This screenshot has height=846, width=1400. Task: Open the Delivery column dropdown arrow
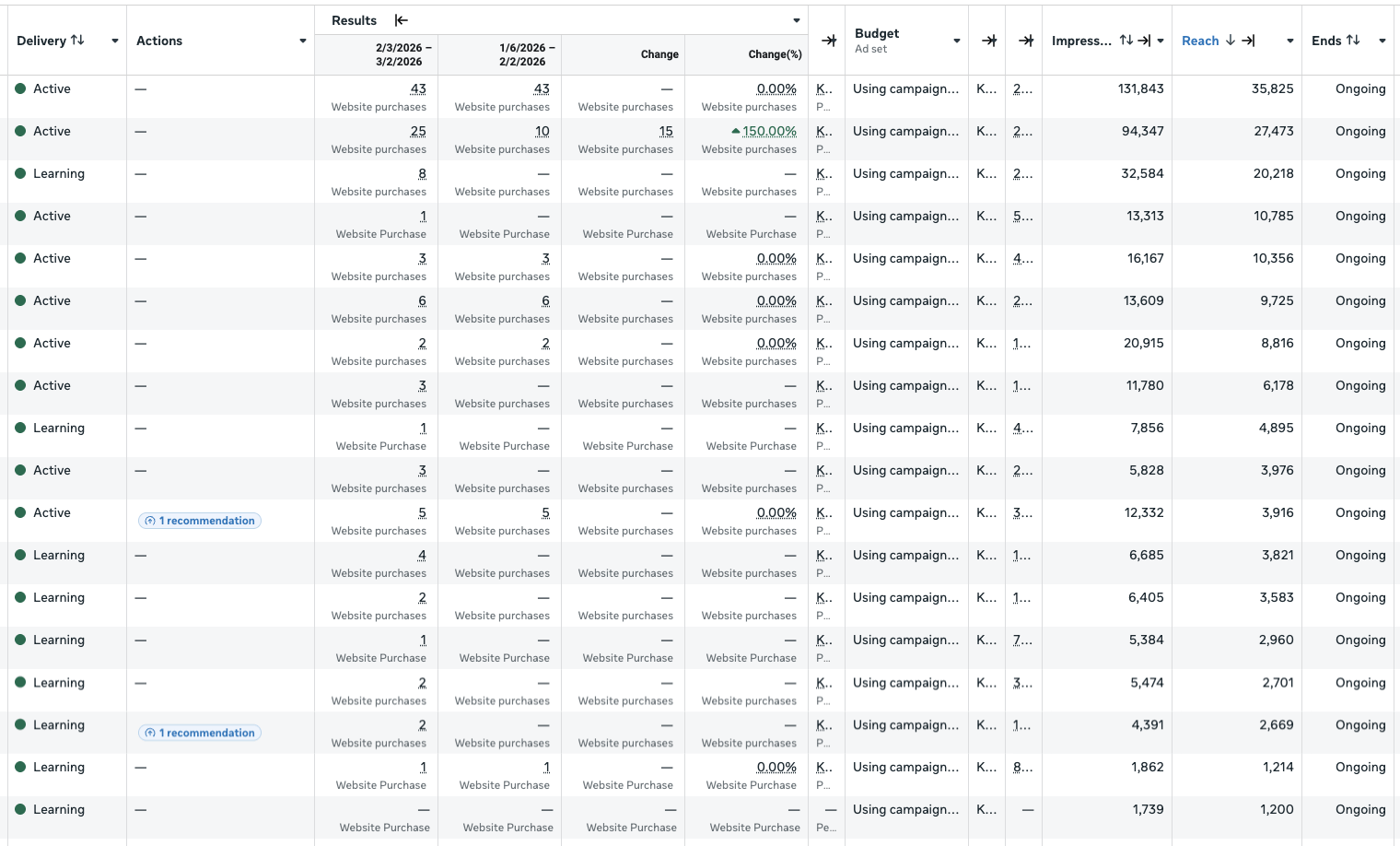coord(115,41)
